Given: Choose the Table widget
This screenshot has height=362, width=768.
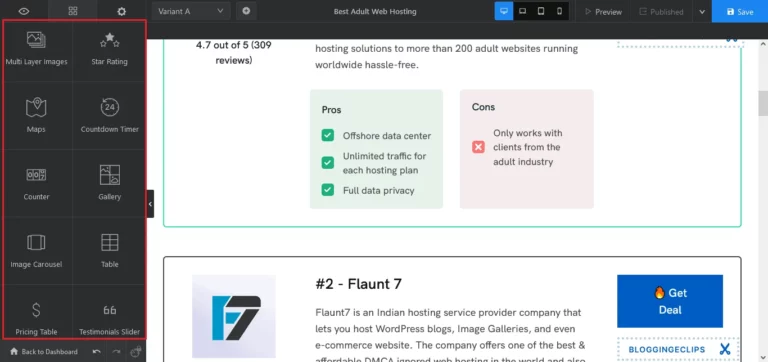Looking at the screenshot, I should [109, 250].
